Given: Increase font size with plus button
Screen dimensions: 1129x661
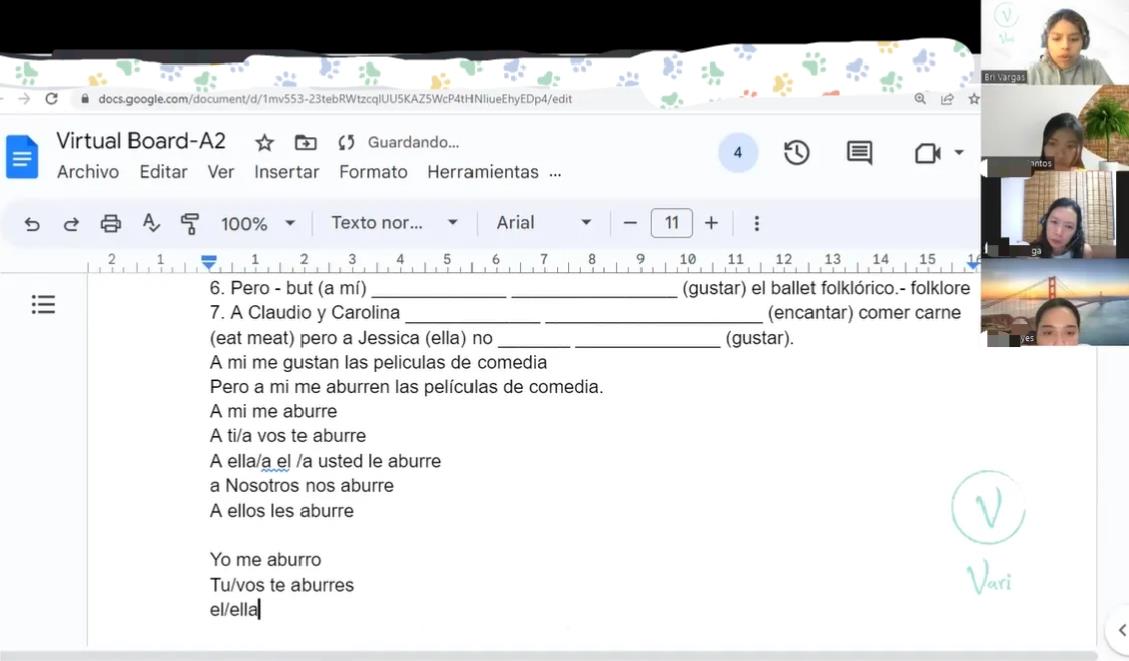Looking at the screenshot, I should pyautogui.click(x=711, y=223).
